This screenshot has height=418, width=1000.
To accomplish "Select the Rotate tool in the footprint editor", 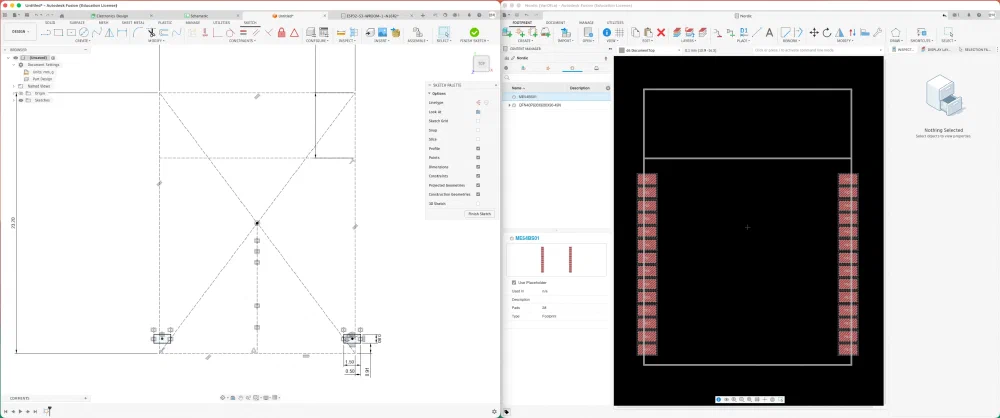I will click(x=827, y=32).
